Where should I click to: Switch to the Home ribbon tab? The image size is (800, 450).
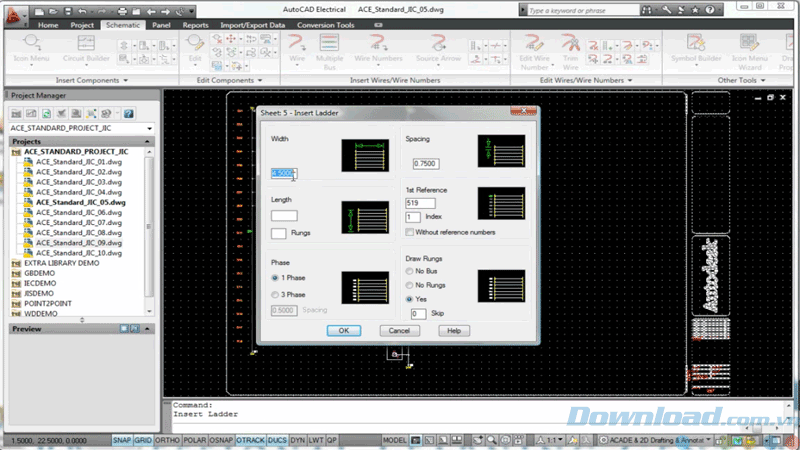(x=48, y=24)
